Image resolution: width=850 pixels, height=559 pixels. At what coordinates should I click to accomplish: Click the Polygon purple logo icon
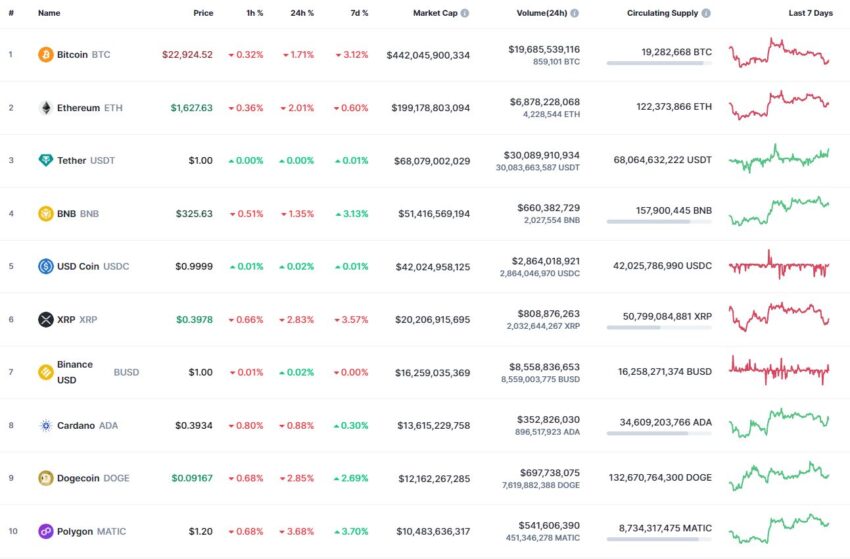[46, 531]
